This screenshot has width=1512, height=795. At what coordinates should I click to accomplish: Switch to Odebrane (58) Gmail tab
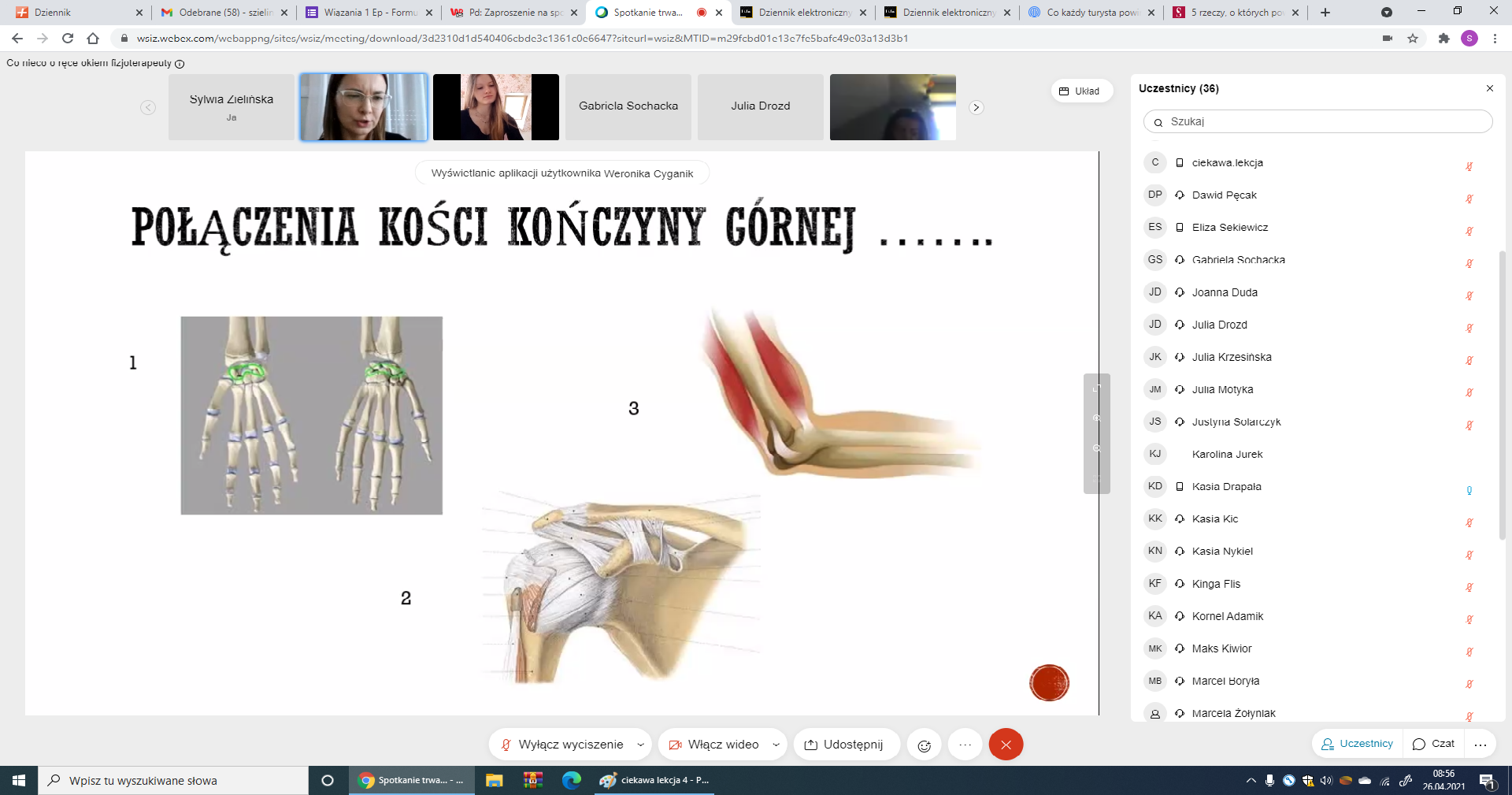pos(224,12)
